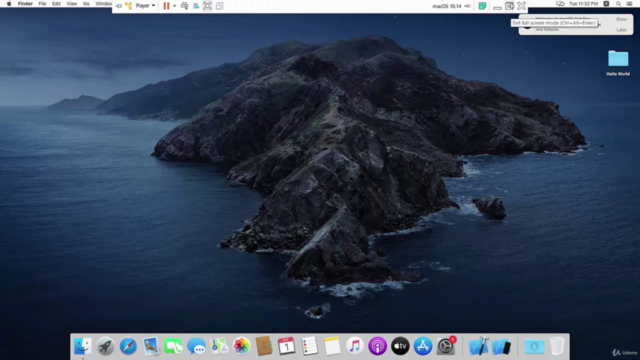
Task: Open Notes app in the Dock
Action: [332, 346]
